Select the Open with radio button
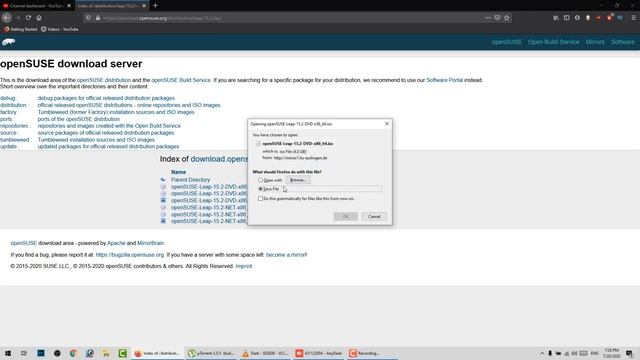The image size is (640, 360). (x=260, y=180)
